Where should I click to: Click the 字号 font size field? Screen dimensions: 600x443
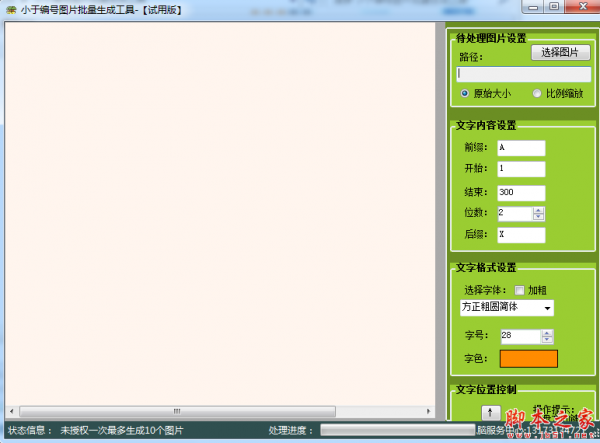(x=520, y=336)
